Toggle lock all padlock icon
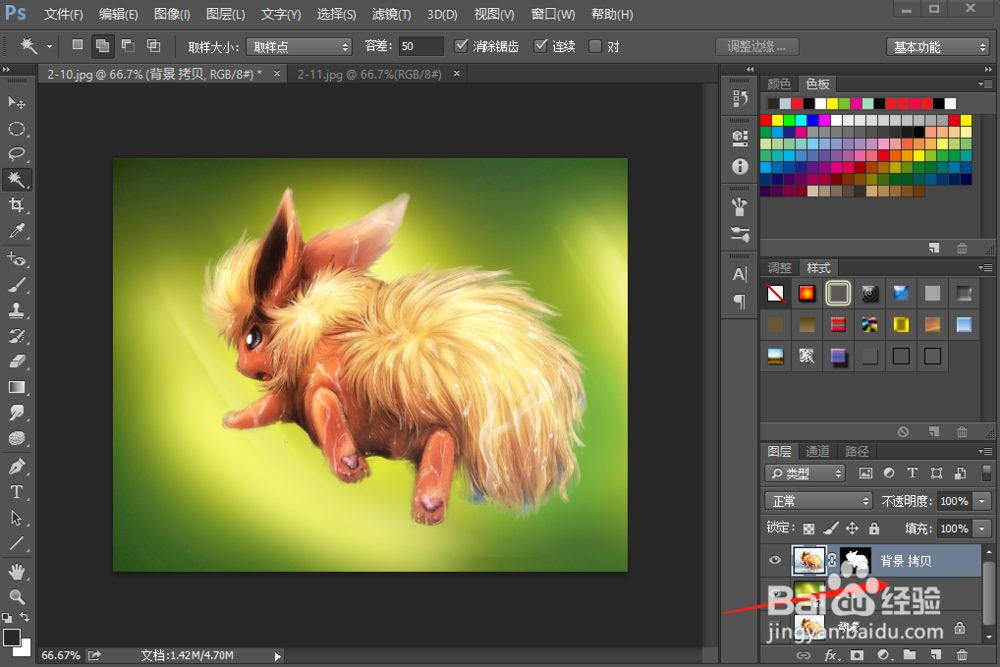 point(874,528)
